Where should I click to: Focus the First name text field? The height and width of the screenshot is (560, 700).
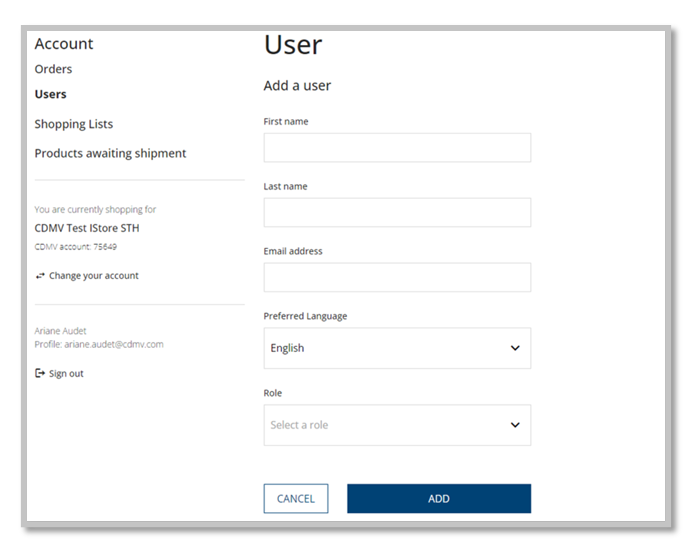point(396,148)
